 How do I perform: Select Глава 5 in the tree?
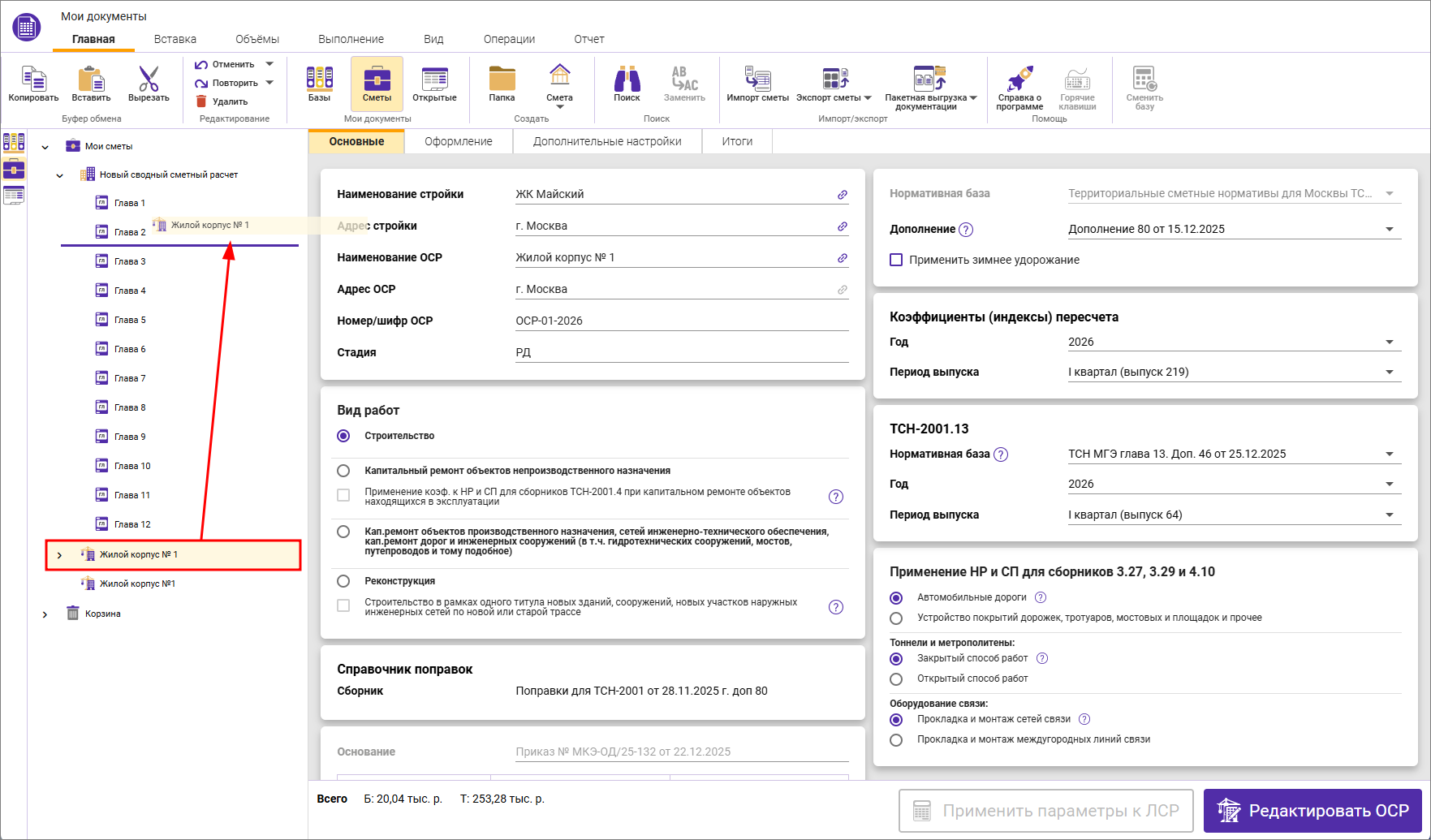[130, 320]
